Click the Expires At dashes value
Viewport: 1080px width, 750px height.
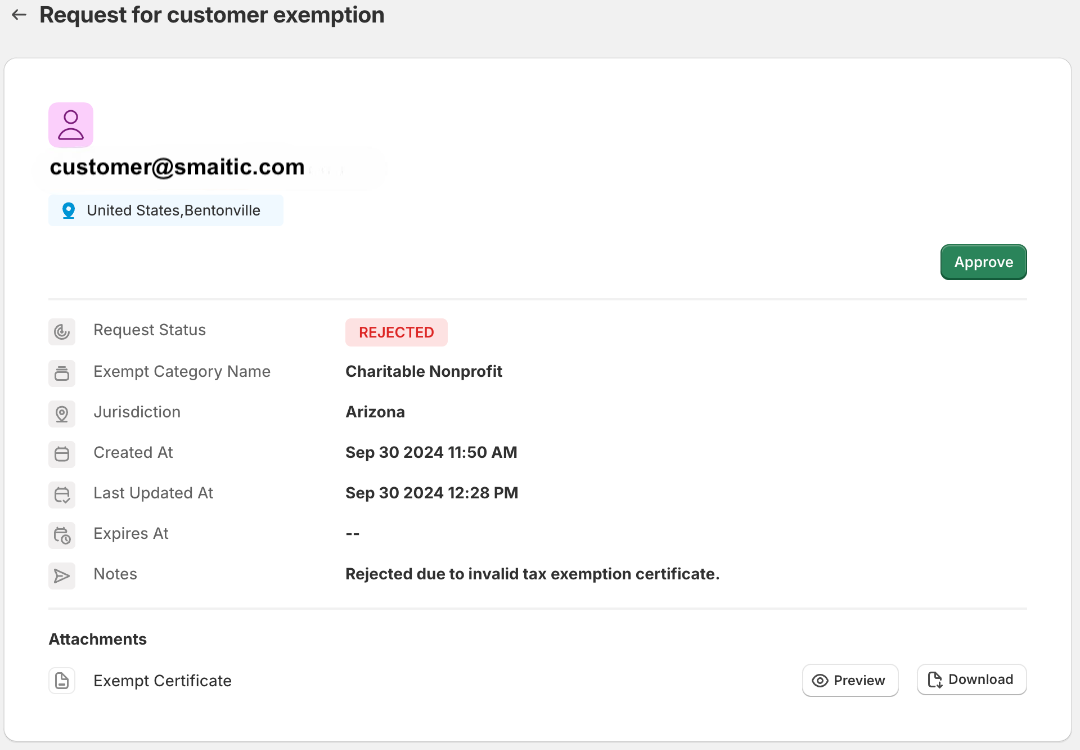click(353, 534)
